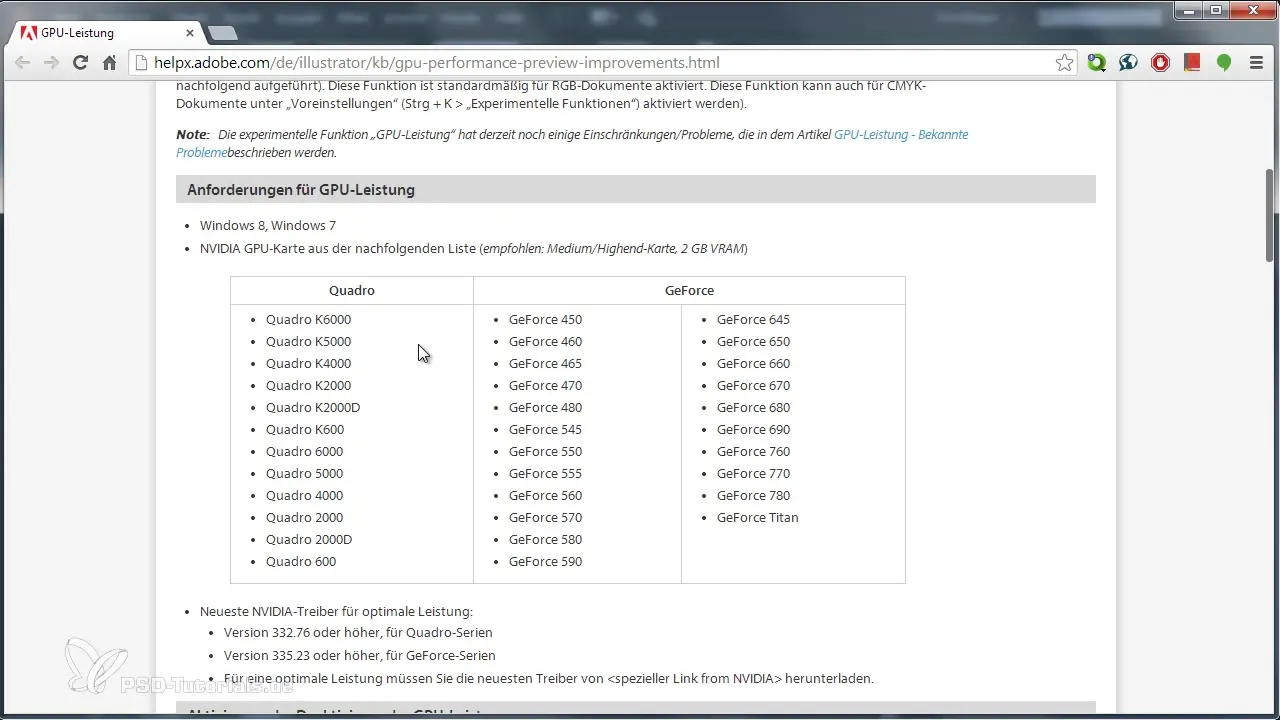Viewport: 1280px width, 720px height.
Task: Open the green Hangouts extension icon
Action: pos(1223,63)
